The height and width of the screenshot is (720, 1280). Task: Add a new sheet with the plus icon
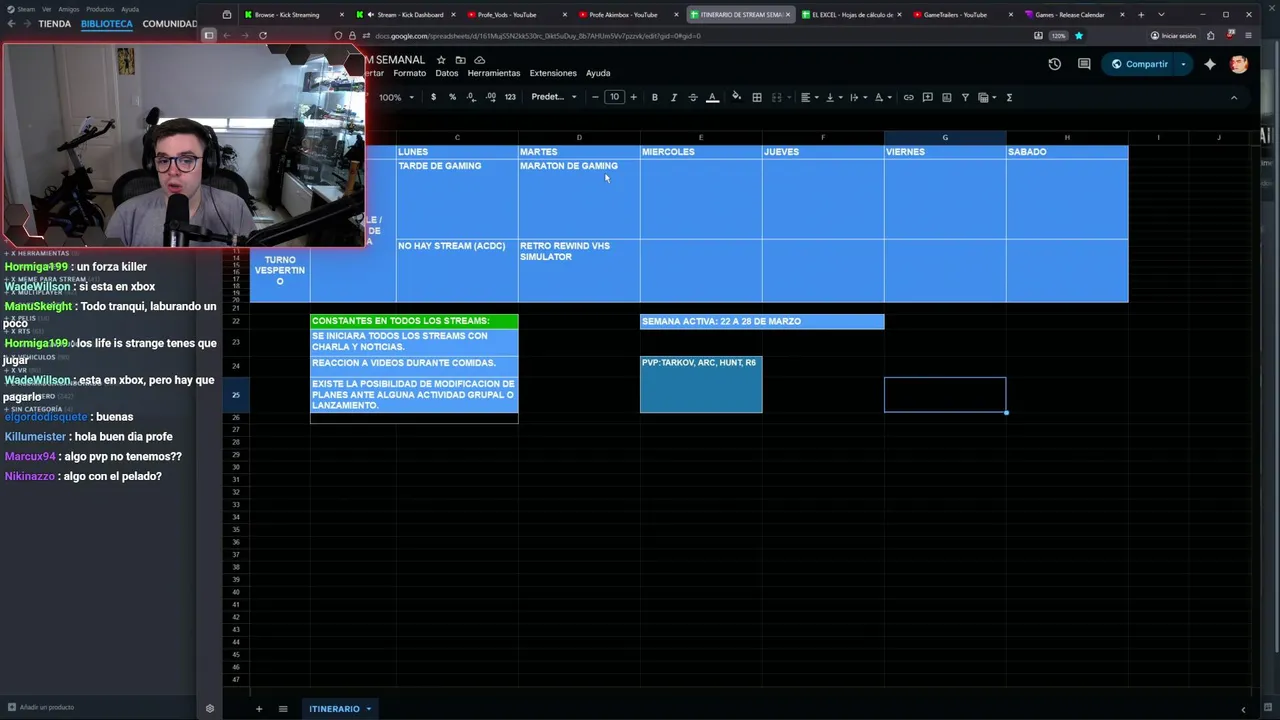258,709
